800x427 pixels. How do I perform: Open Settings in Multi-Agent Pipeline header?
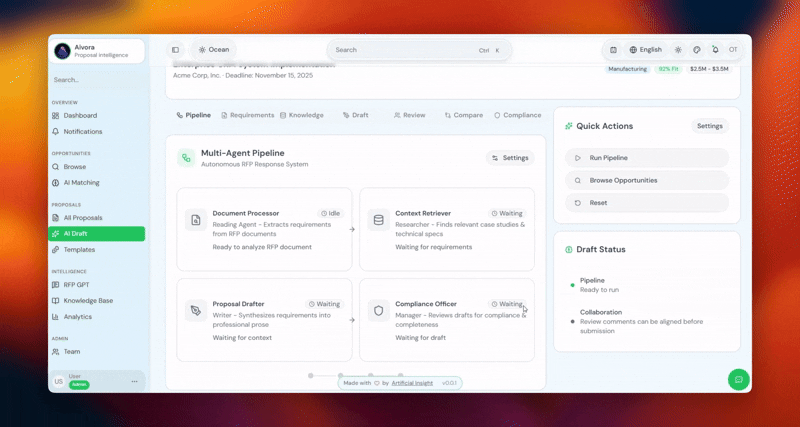click(x=510, y=158)
